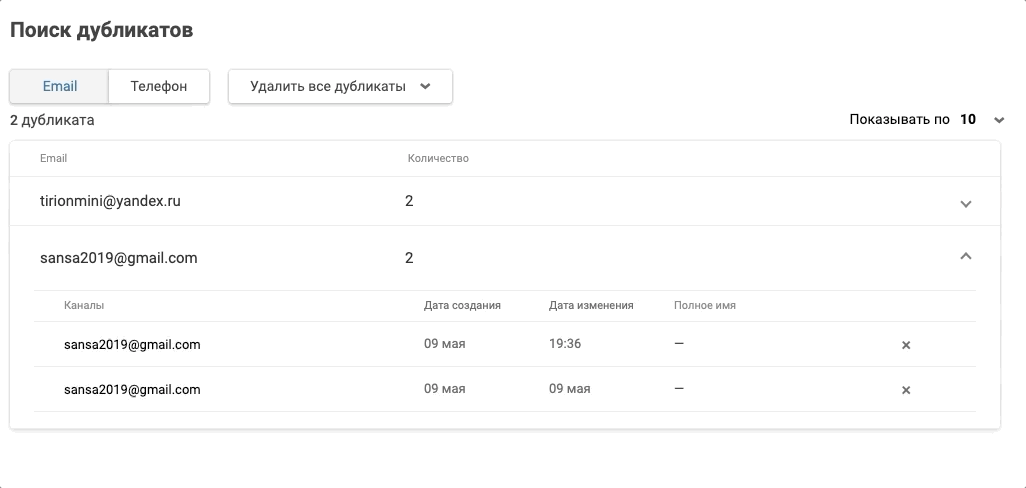Remove the sansa2019 duplicate modified at 19:36
This screenshot has width=1026, height=488.
click(x=906, y=345)
